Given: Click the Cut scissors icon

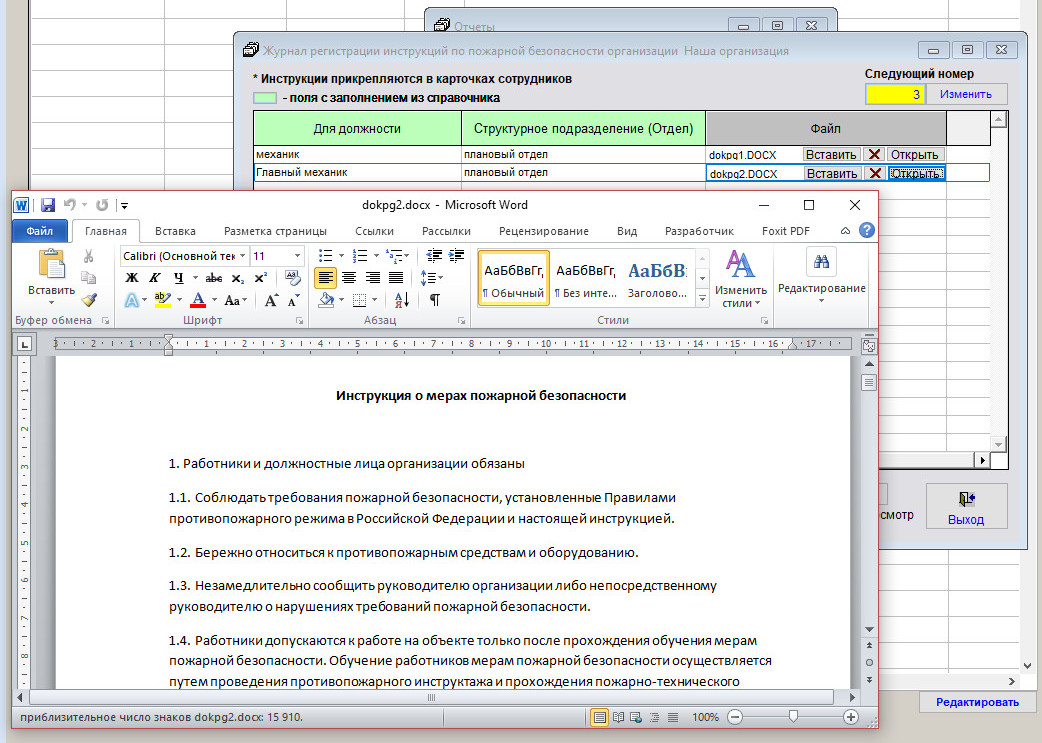Looking at the screenshot, I should point(89,256).
